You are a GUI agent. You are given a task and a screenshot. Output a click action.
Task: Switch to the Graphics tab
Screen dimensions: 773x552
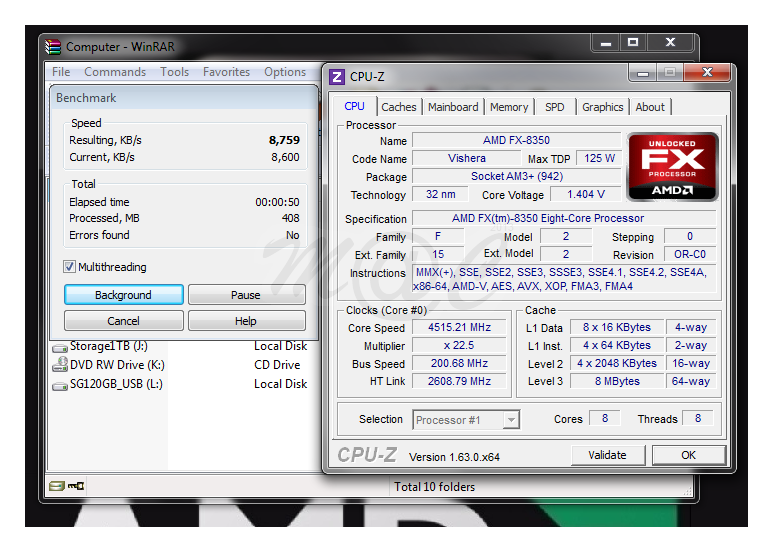click(602, 107)
